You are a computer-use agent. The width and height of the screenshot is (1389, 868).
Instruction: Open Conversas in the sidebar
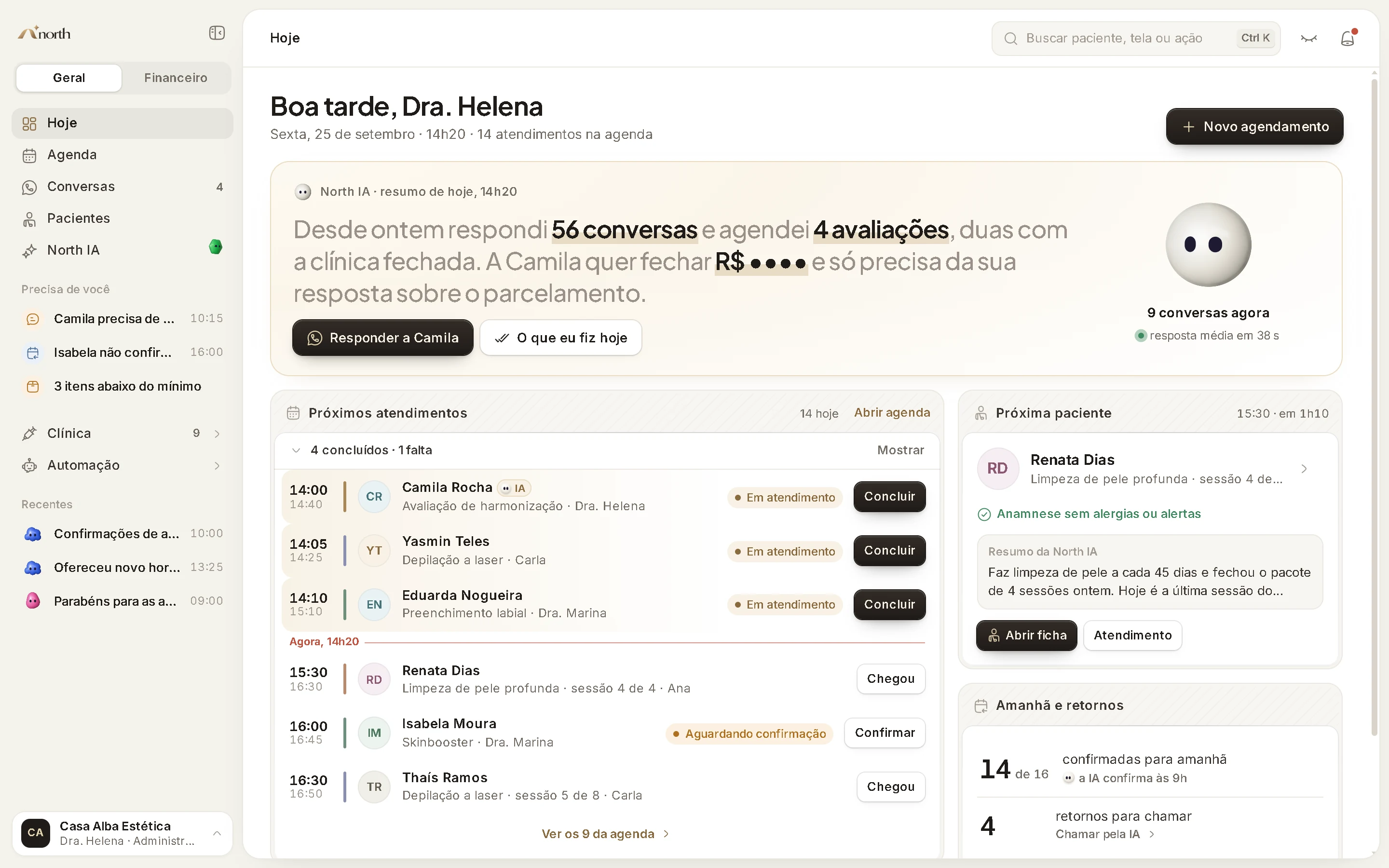point(122,187)
